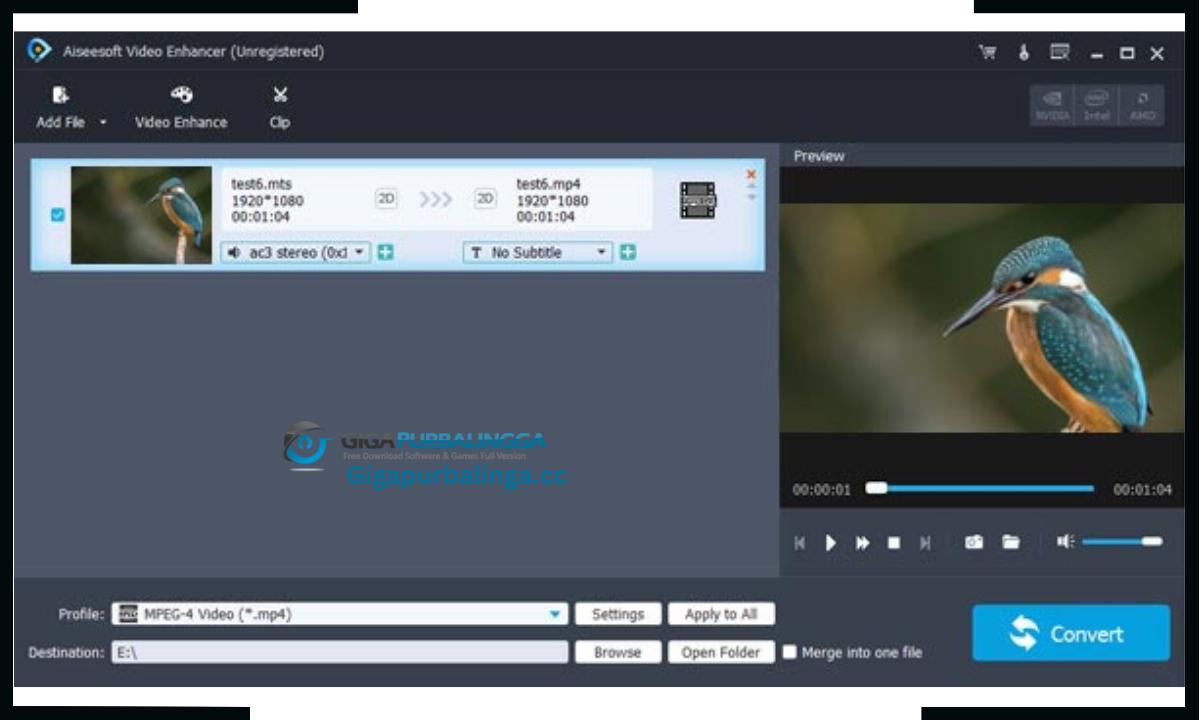Select the kingfisher video thumbnail
The width and height of the screenshot is (1200, 720).
point(141,215)
